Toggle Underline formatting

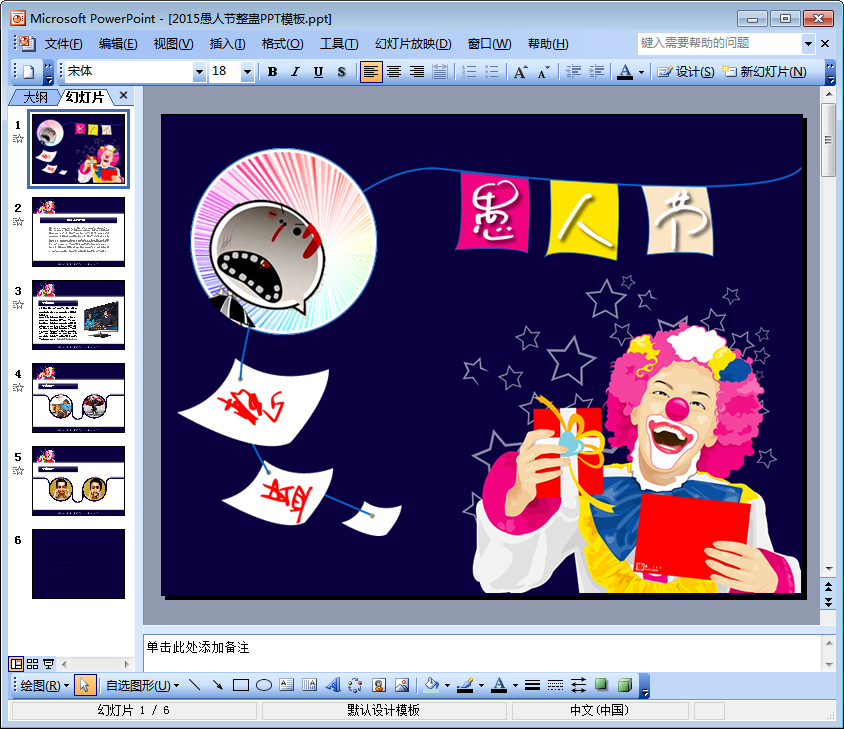point(318,72)
